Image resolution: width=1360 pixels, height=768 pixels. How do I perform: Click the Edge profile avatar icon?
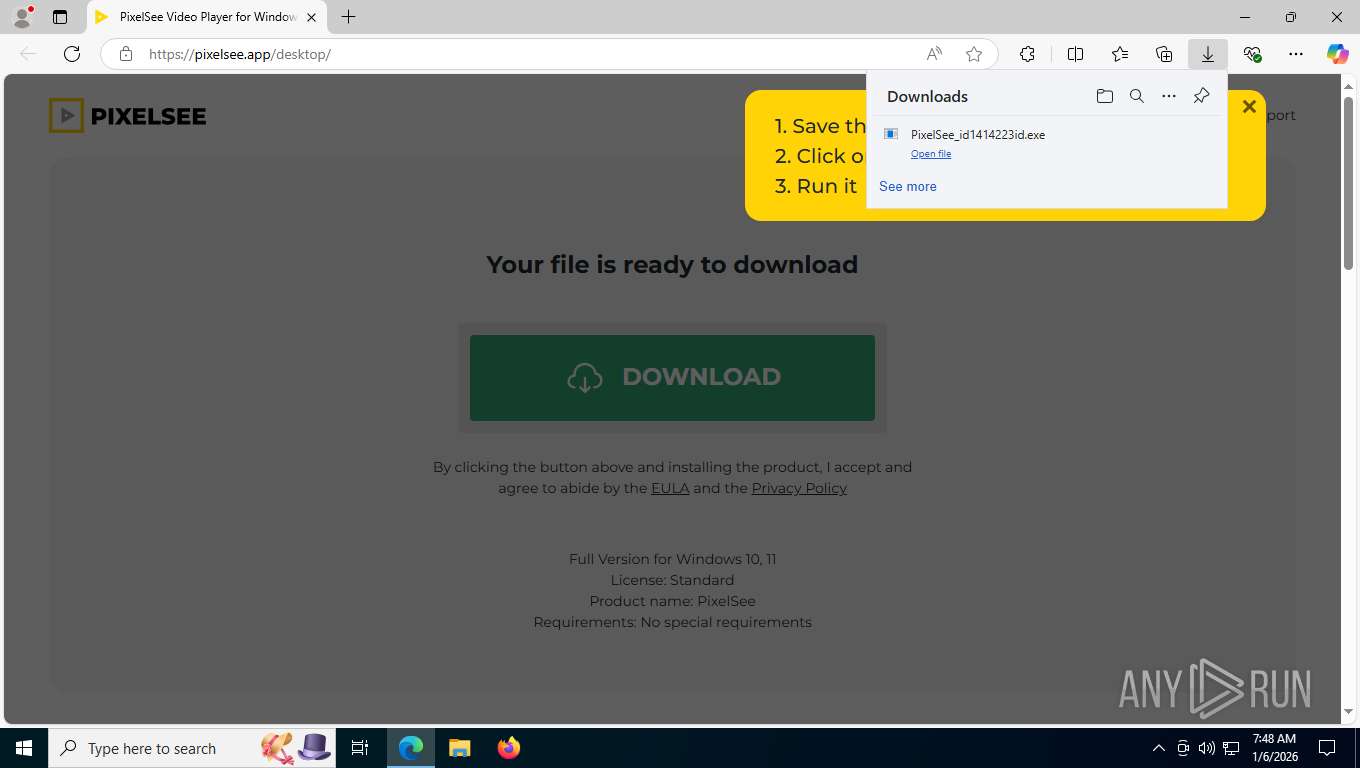pyautogui.click(x=22, y=17)
